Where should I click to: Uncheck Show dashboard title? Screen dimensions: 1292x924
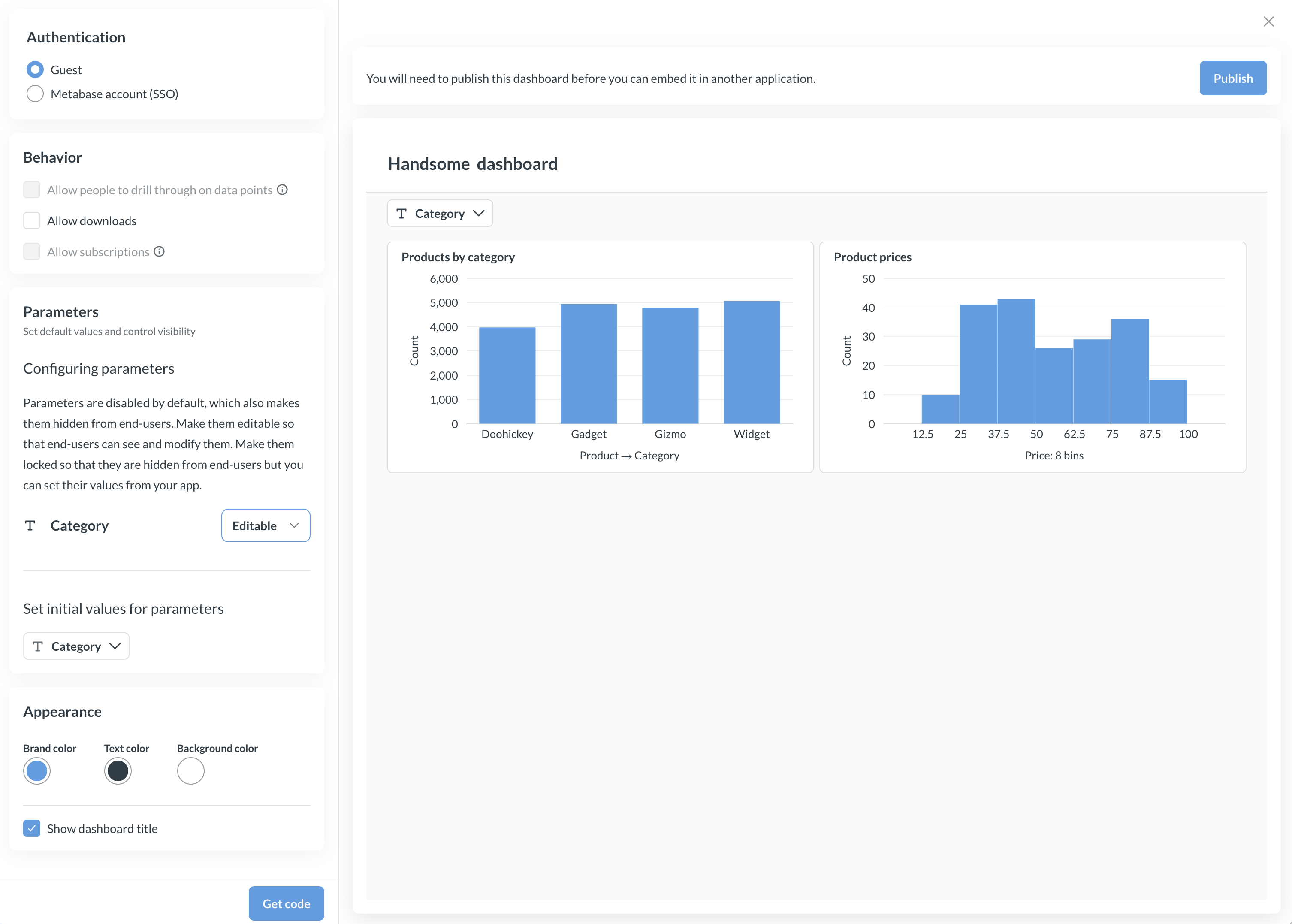click(32, 828)
